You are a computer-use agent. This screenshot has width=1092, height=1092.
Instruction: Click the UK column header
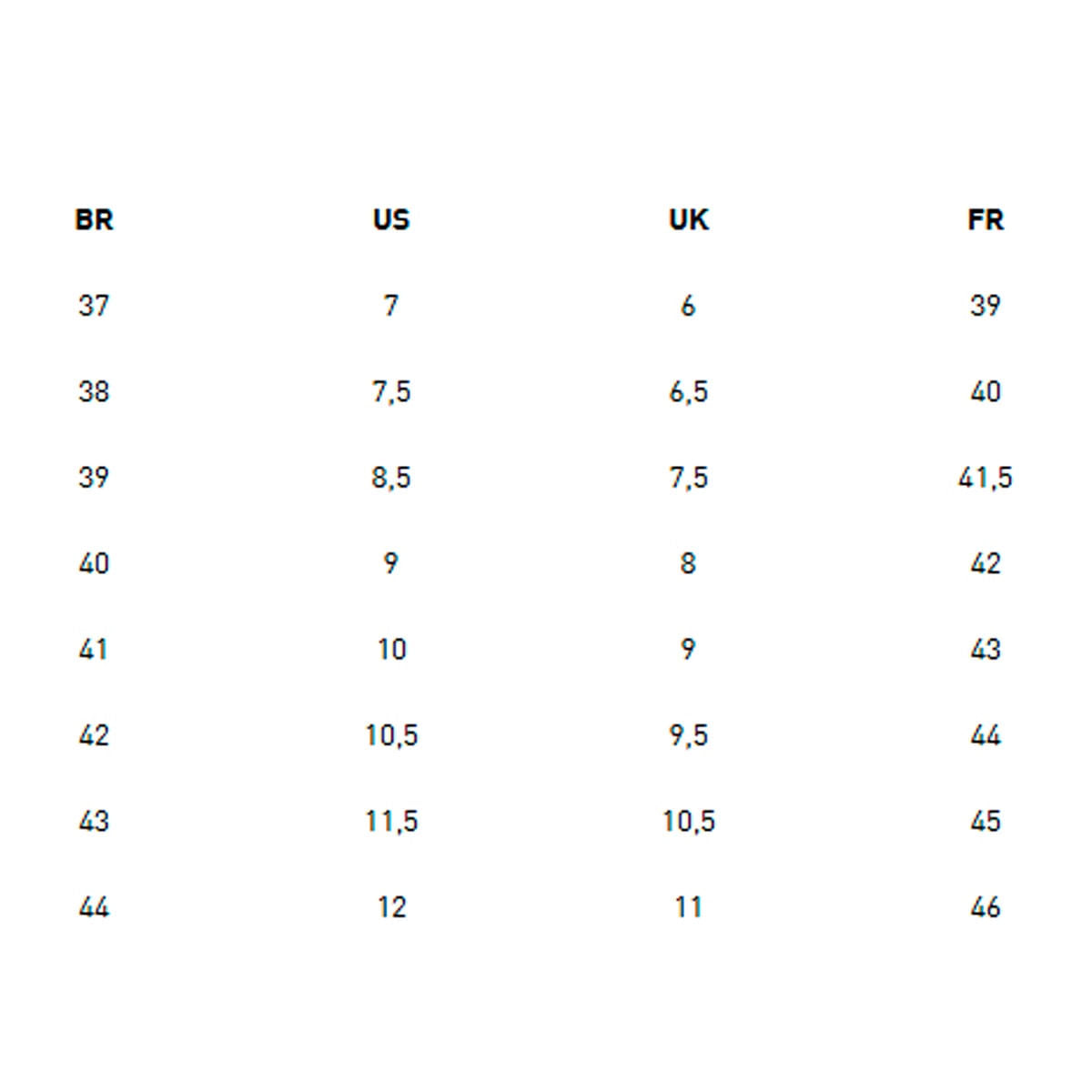coord(688,220)
